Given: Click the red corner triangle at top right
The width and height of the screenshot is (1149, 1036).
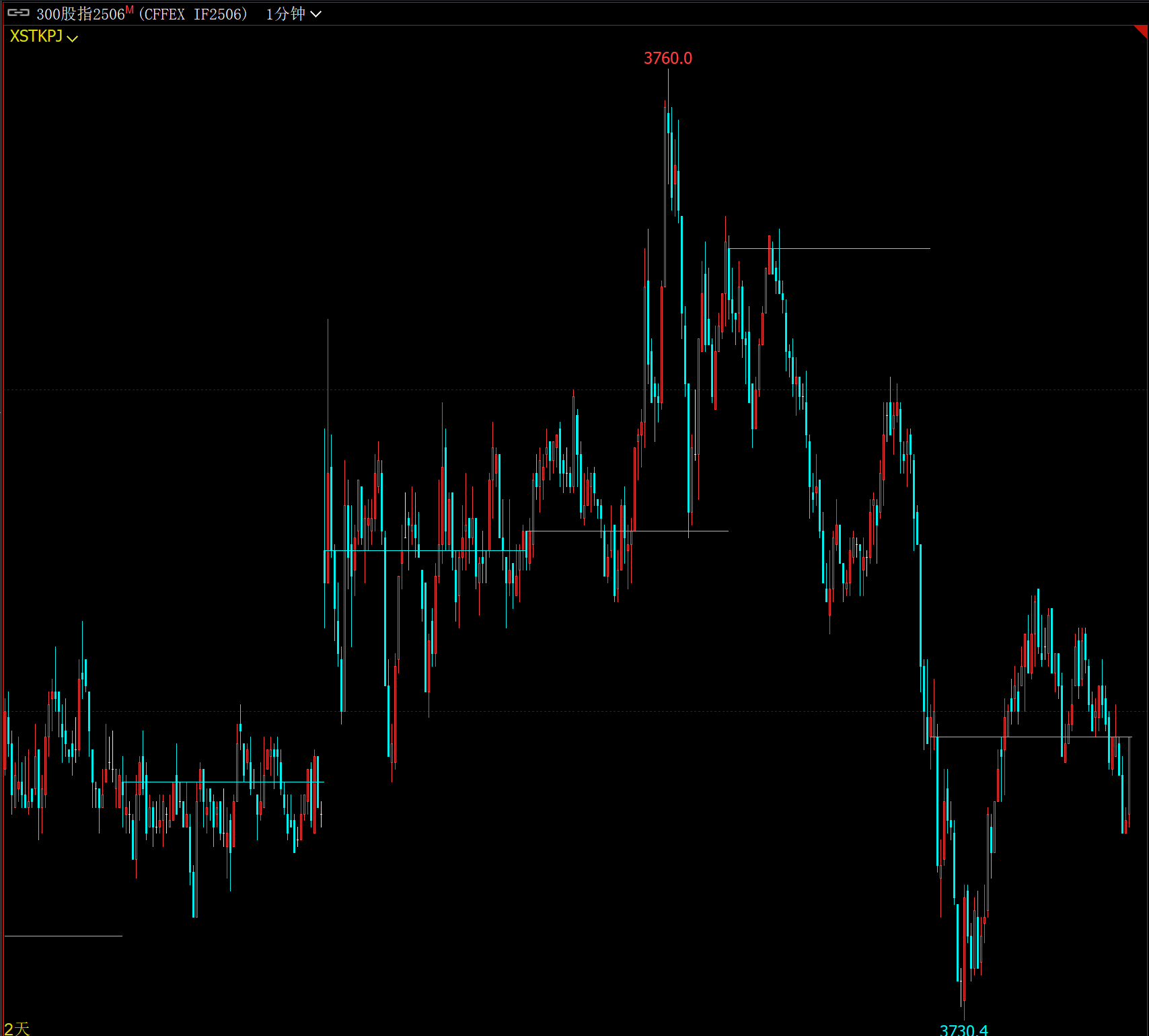Looking at the screenshot, I should click(1142, 31).
